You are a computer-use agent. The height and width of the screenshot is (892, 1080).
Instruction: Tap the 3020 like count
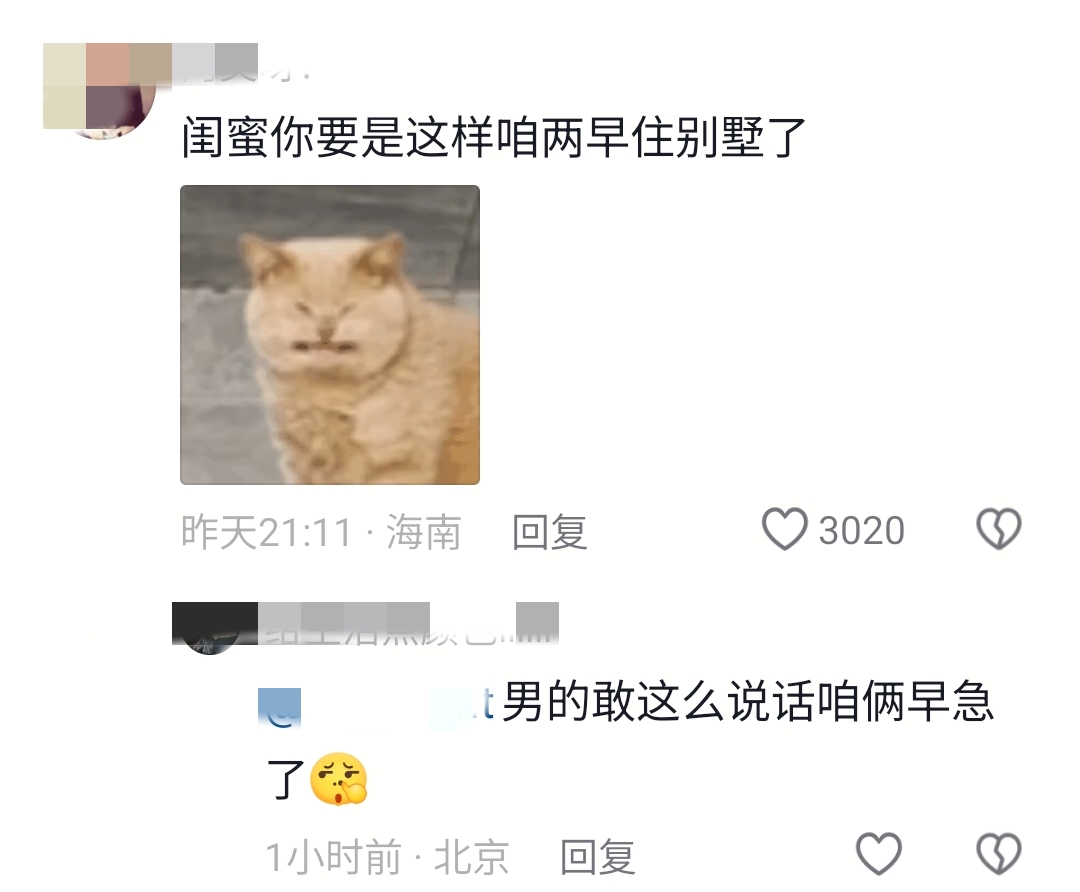[862, 530]
